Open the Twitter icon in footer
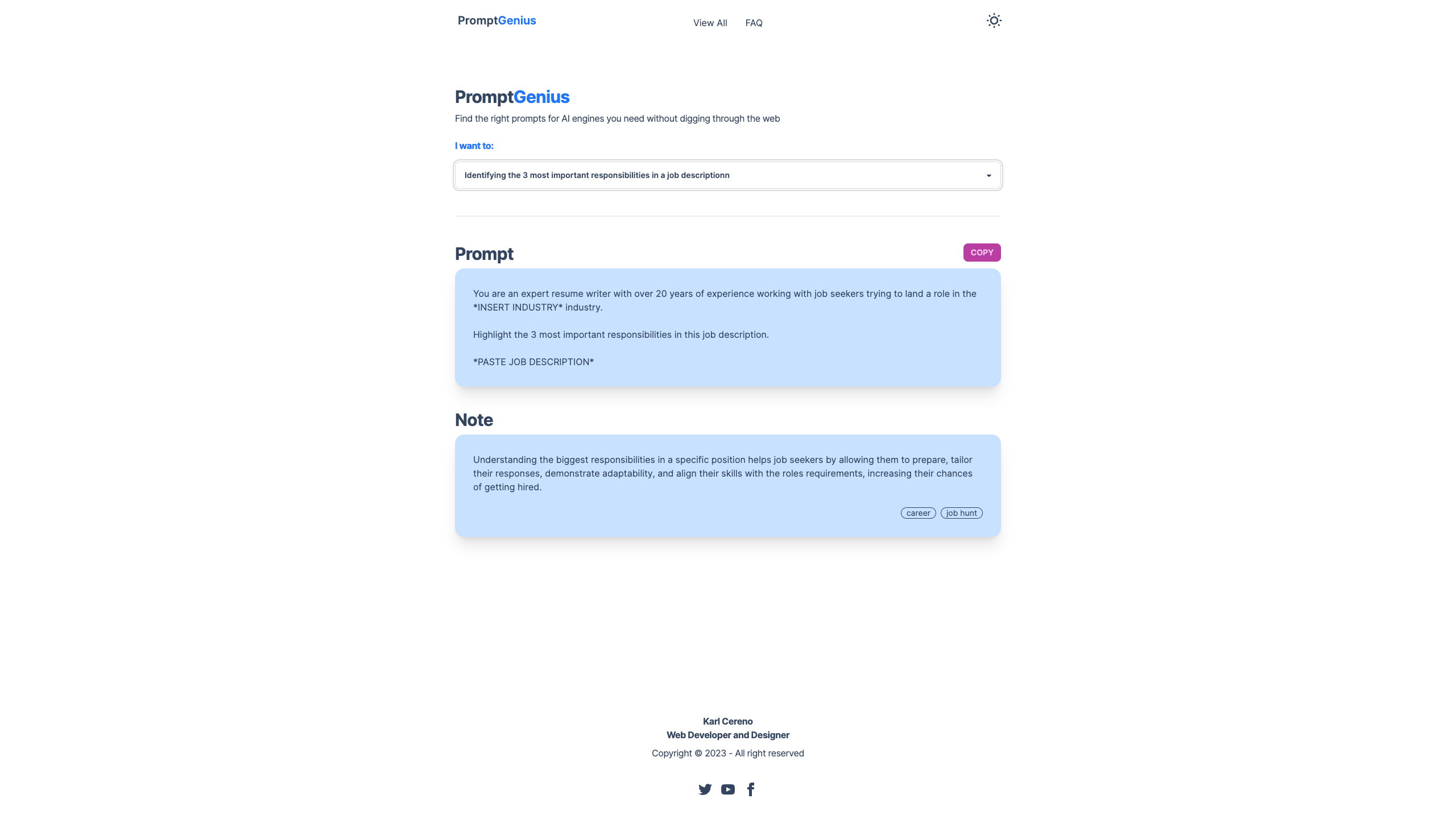 point(705,789)
